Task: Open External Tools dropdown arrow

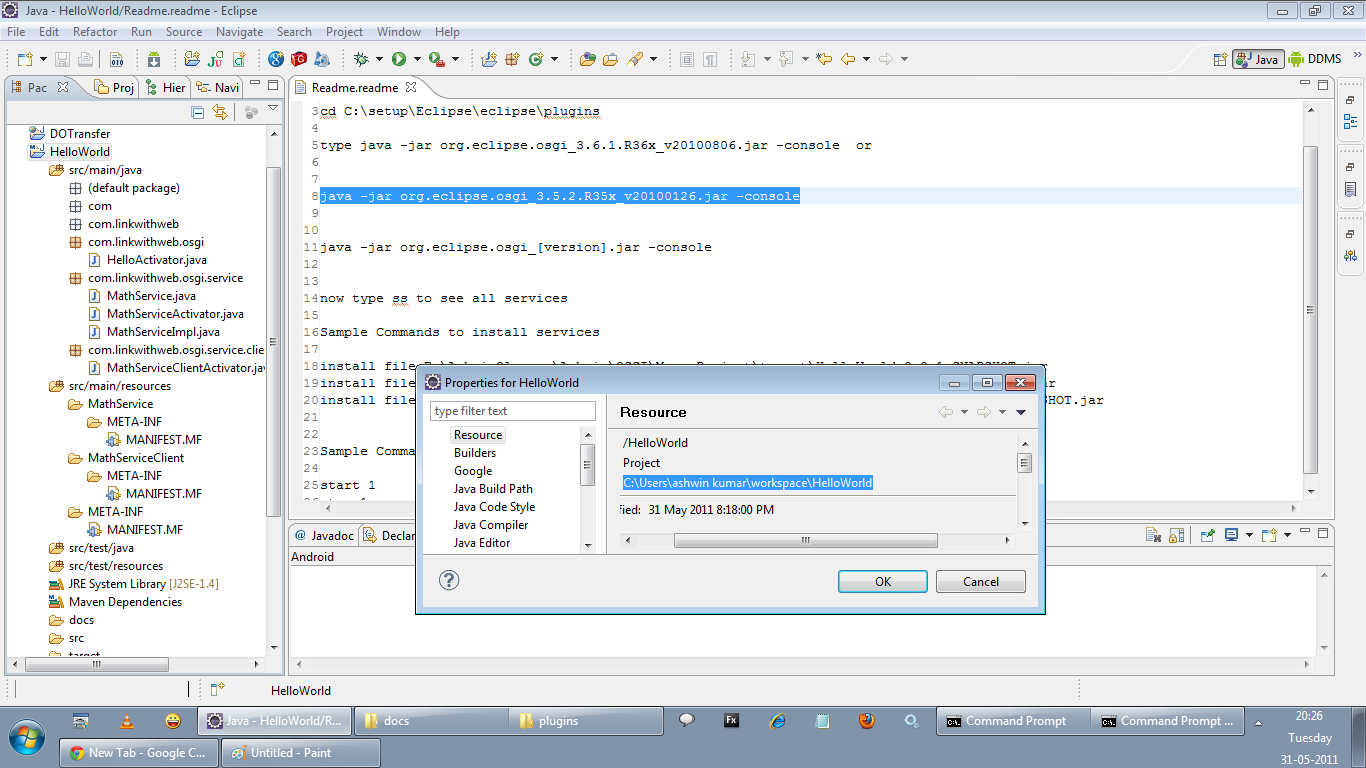Action: [455, 59]
